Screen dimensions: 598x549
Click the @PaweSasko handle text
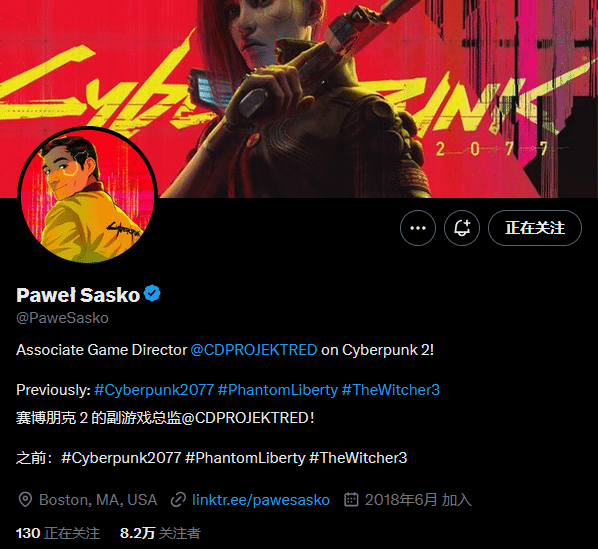[x=62, y=318]
